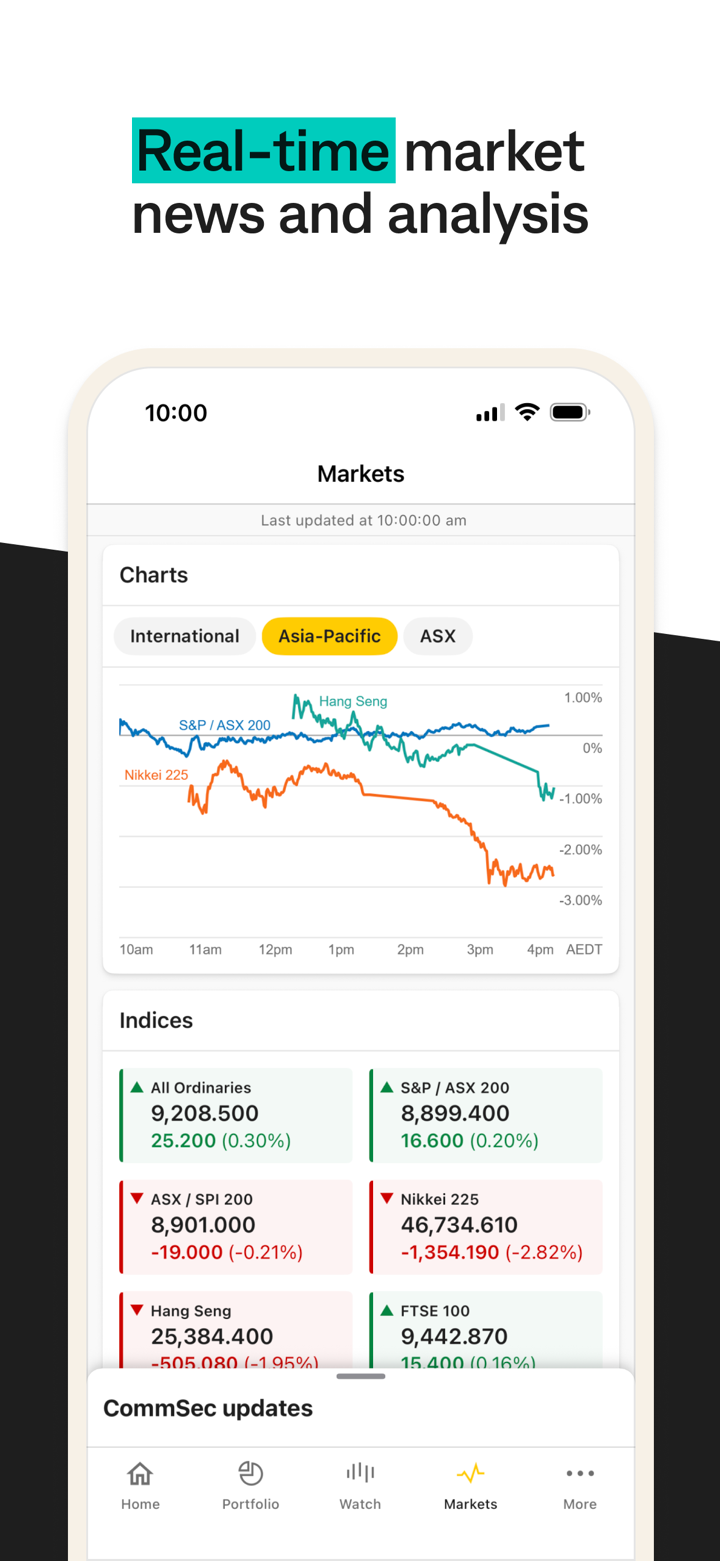This screenshot has height=1561, width=720.
Task: Tap the orange Nikkei 225 chart line label
Action: coord(156,775)
